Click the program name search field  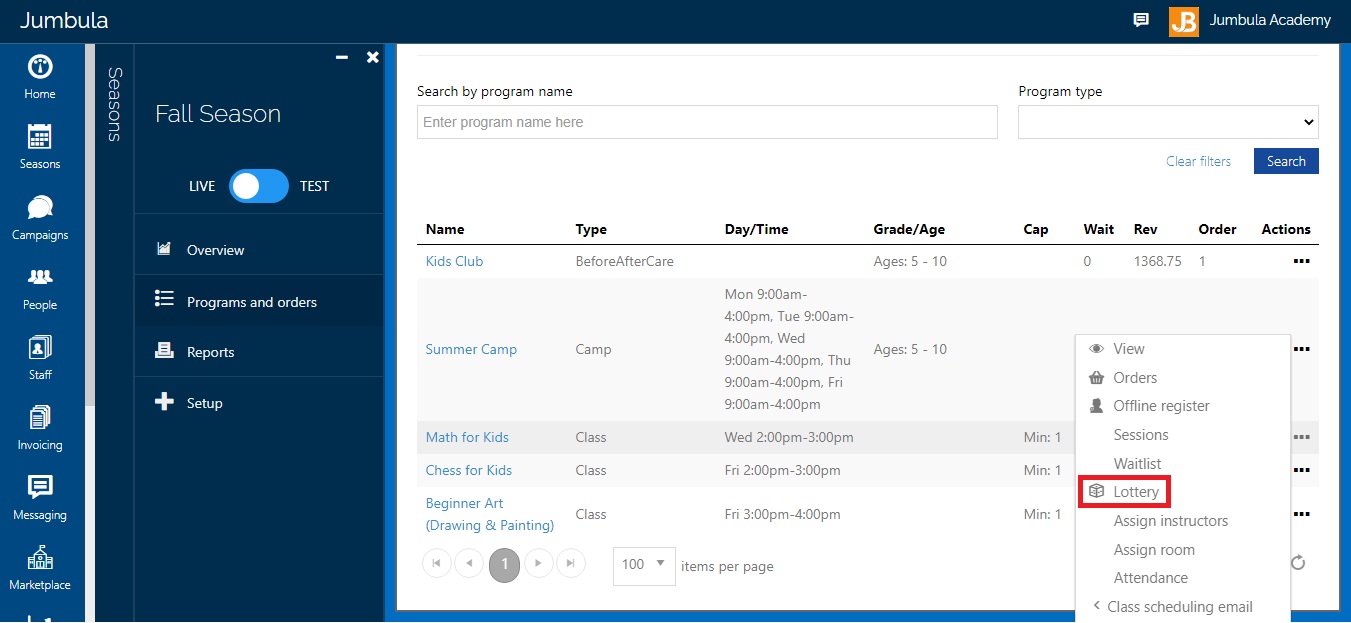coord(707,122)
